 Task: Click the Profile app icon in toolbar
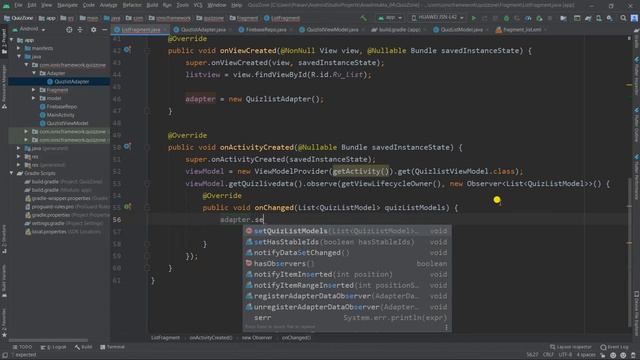[528, 18]
